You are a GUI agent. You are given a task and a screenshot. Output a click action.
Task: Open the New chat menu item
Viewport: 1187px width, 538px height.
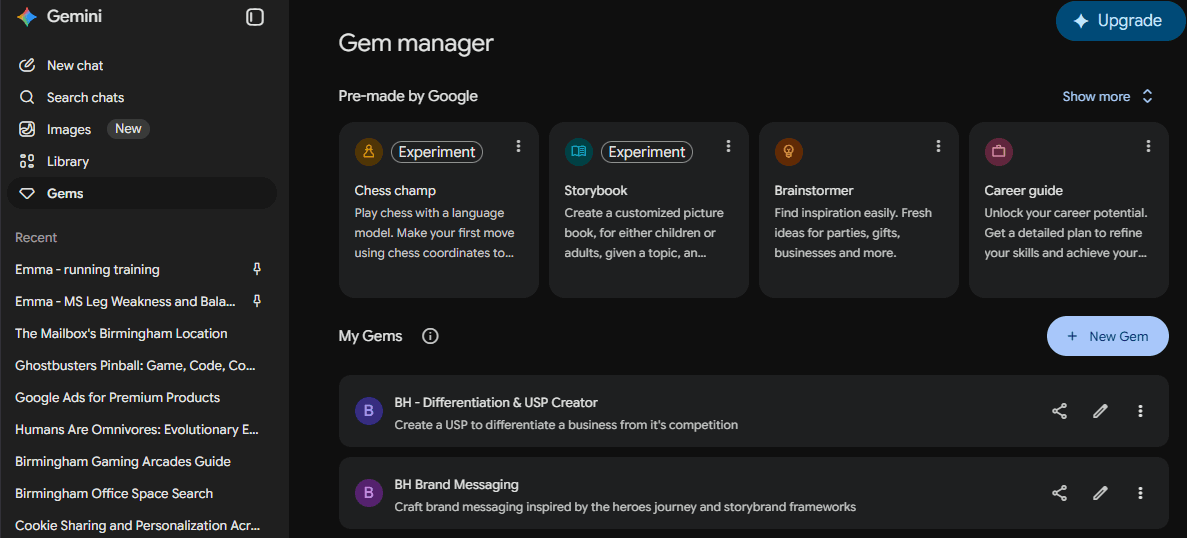[142, 65]
